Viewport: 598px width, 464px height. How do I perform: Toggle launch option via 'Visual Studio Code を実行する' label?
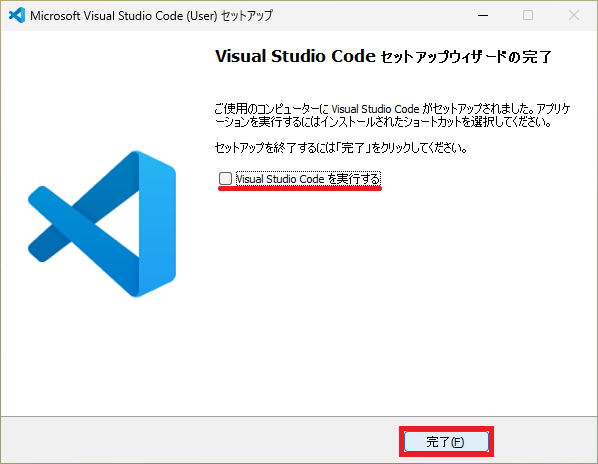308,179
